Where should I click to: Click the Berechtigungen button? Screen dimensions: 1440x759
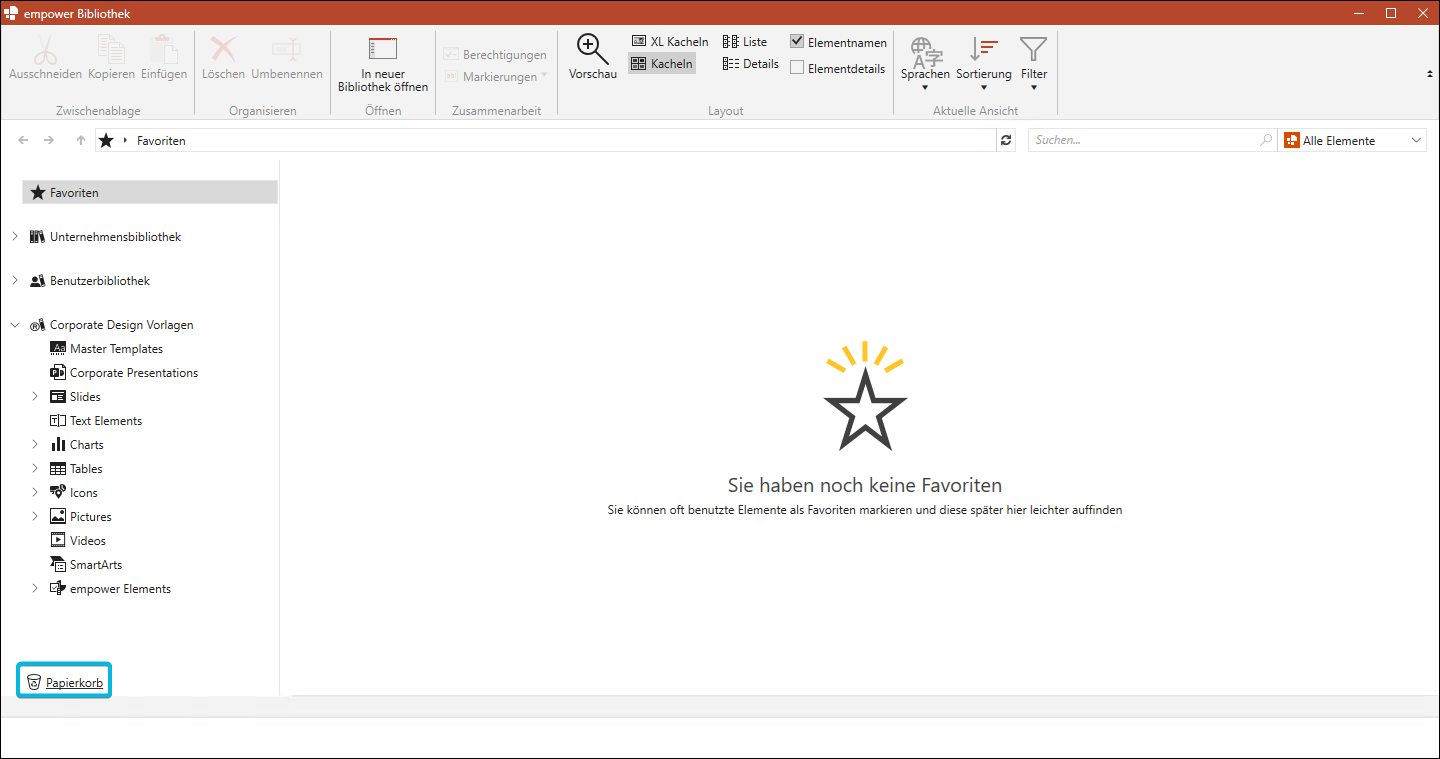click(495, 55)
